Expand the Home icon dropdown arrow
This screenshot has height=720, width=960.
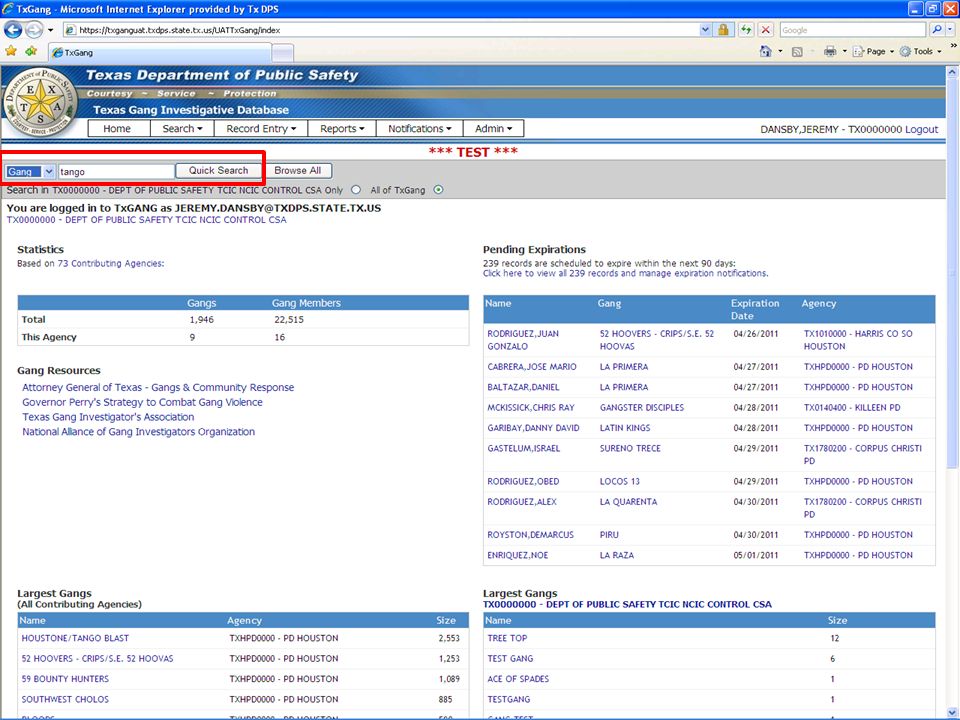click(780, 51)
